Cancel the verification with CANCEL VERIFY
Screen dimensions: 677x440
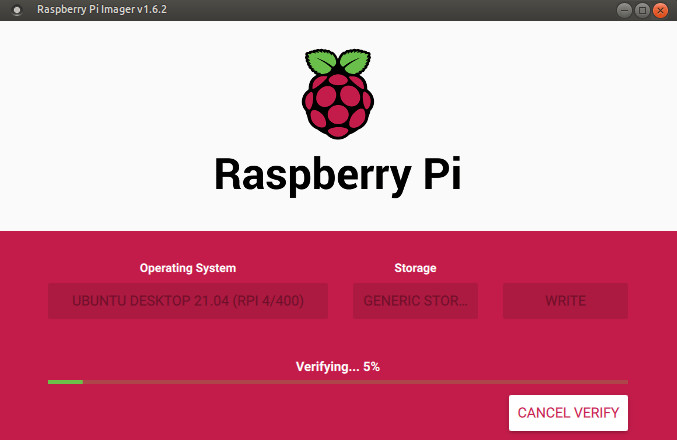(568, 412)
